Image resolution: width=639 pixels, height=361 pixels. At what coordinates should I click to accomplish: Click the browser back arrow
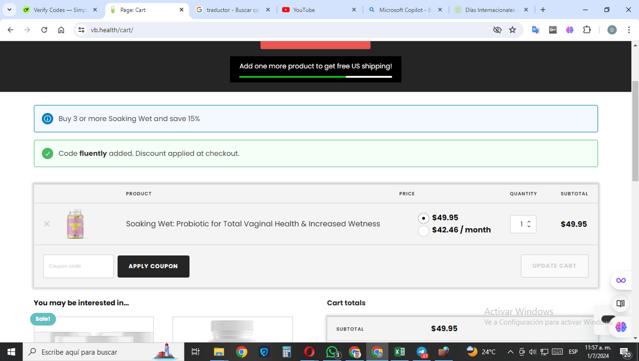click(x=11, y=30)
